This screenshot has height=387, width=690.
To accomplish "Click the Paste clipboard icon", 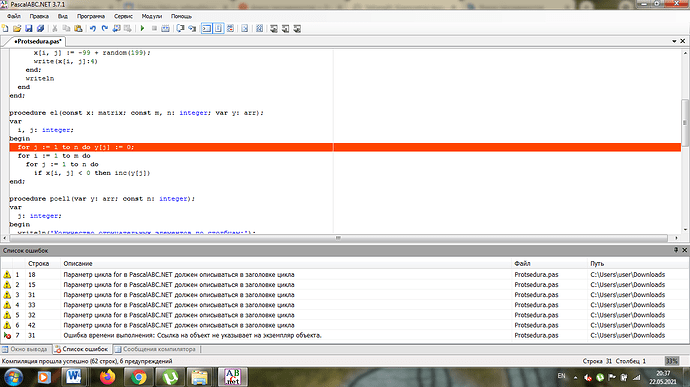I will [x=78, y=29].
